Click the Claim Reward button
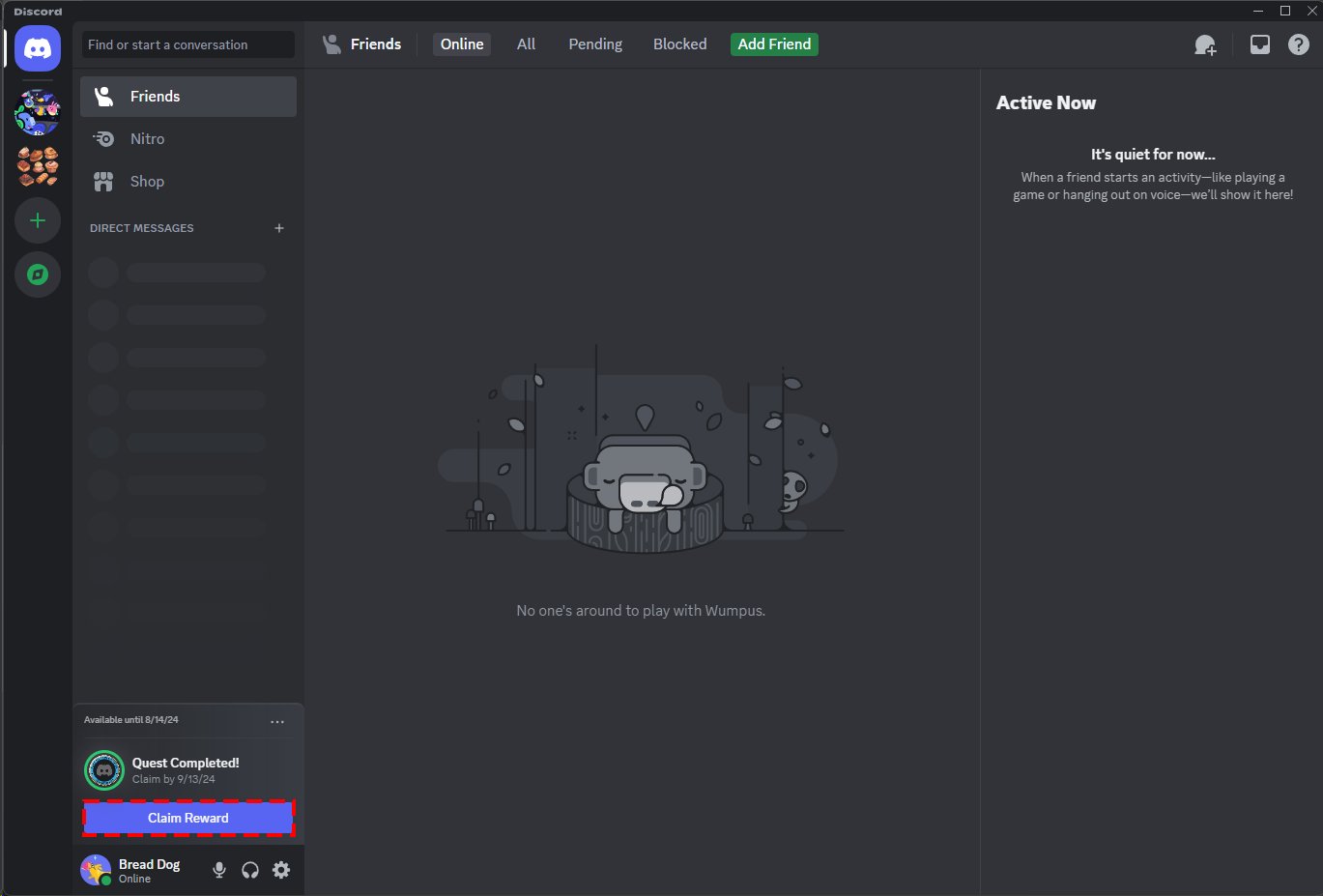This screenshot has height=896, width=1323. tap(188, 818)
